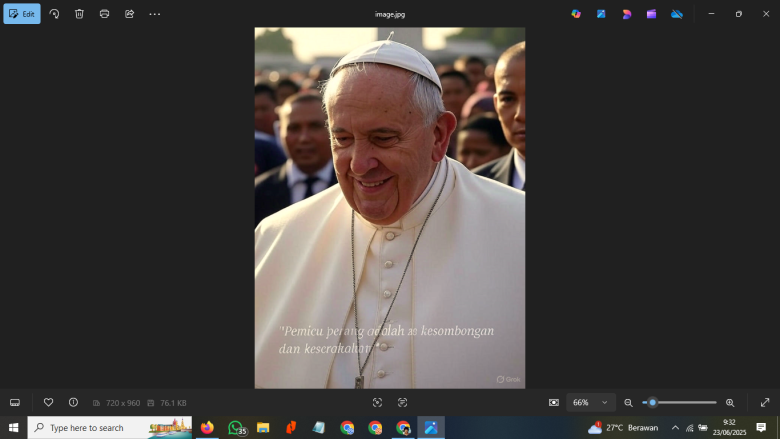Open the weather widget showing 27°C Berawan
Screen dimensions: 780x439
coord(623,428)
